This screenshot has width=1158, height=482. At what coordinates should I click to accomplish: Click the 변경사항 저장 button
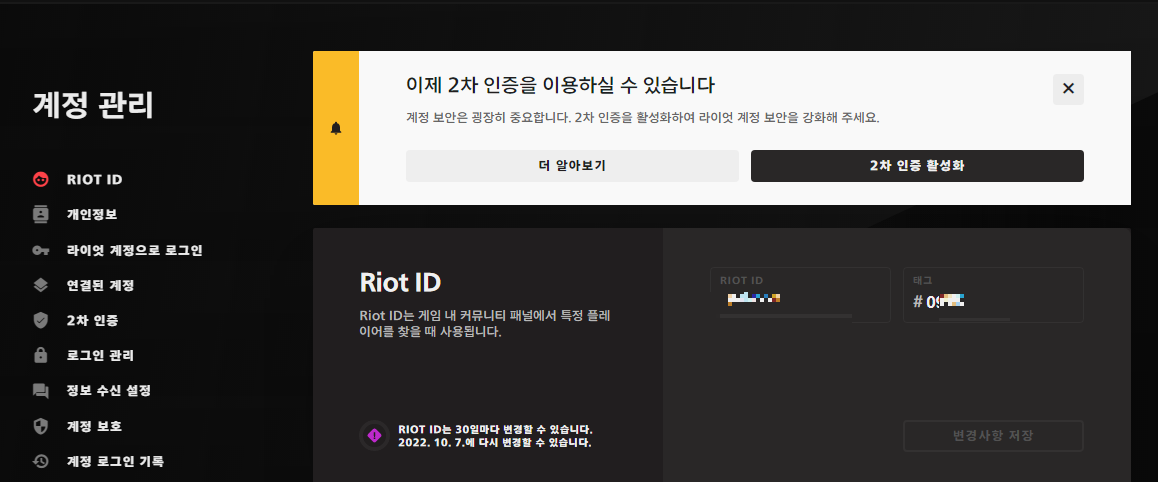pos(993,435)
